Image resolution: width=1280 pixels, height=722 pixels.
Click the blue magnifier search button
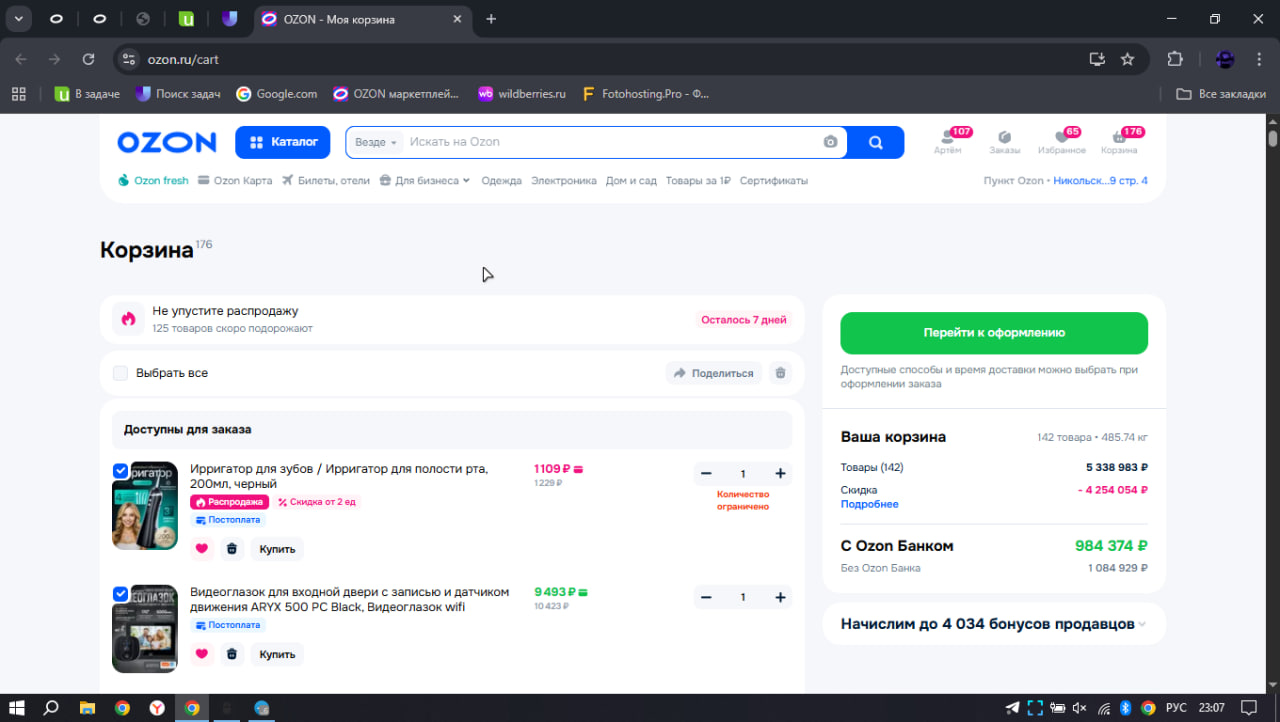click(x=875, y=142)
